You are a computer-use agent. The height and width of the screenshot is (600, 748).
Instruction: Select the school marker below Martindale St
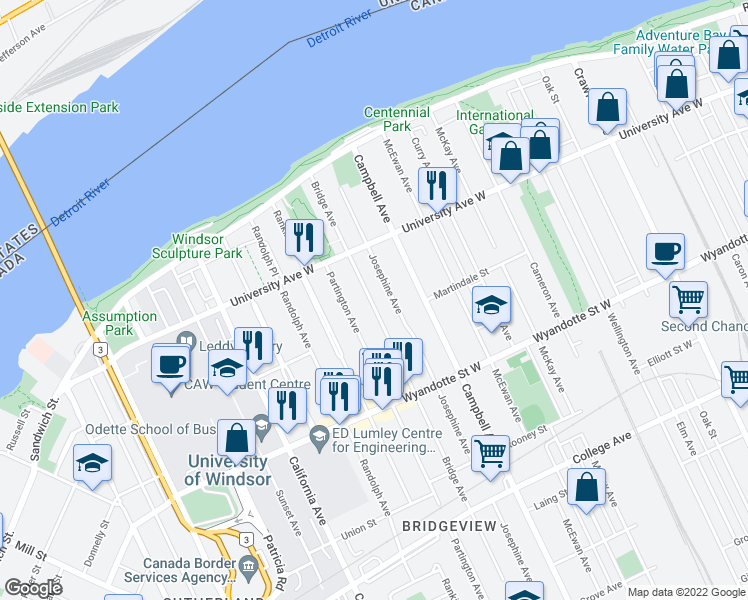point(491,306)
